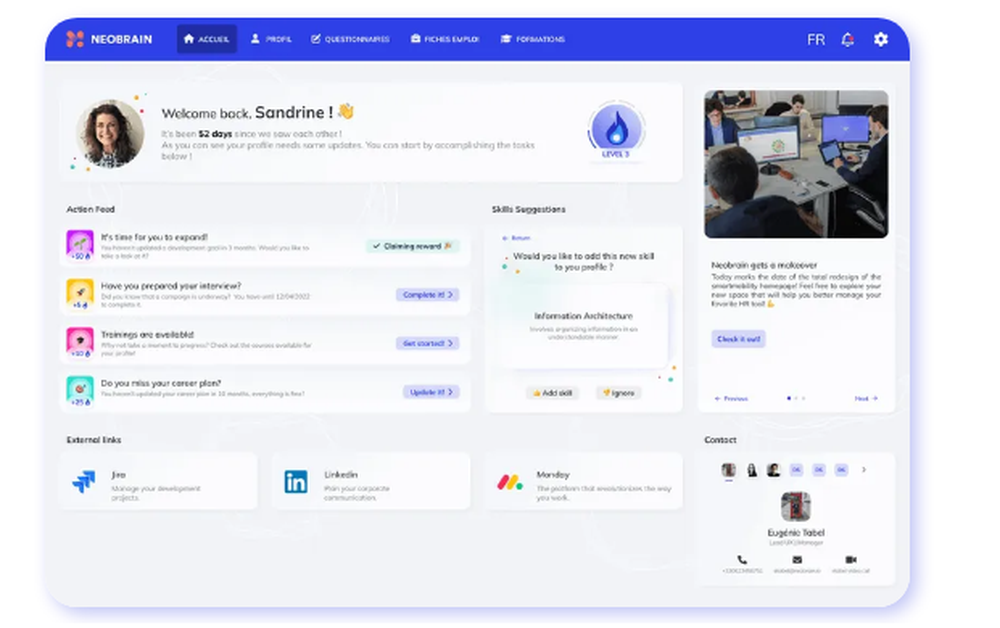Click the Complete it button
Image resolution: width=1000 pixels, height=628 pixels.
pos(427,295)
